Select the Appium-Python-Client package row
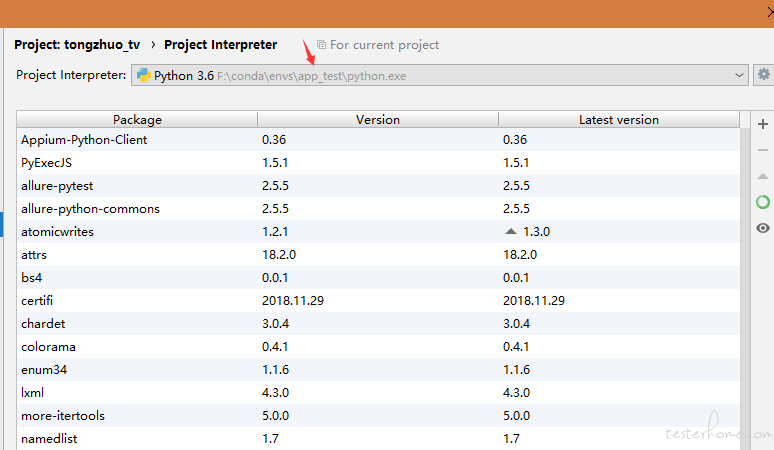This screenshot has width=774, height=450. (x=378, y=140)
